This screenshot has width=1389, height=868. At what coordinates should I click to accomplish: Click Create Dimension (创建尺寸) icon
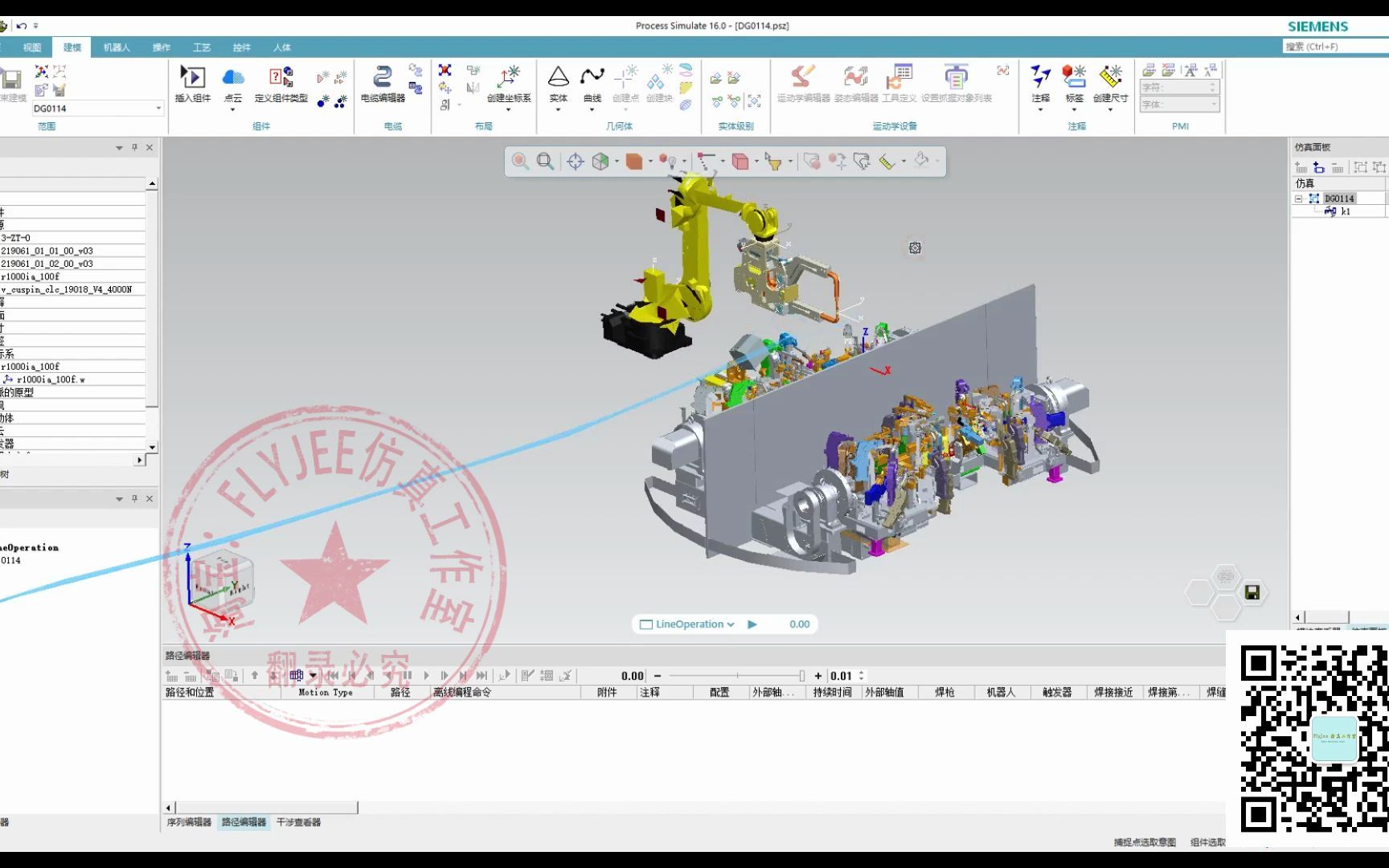pyautogui.click(x=1110, y=77)
